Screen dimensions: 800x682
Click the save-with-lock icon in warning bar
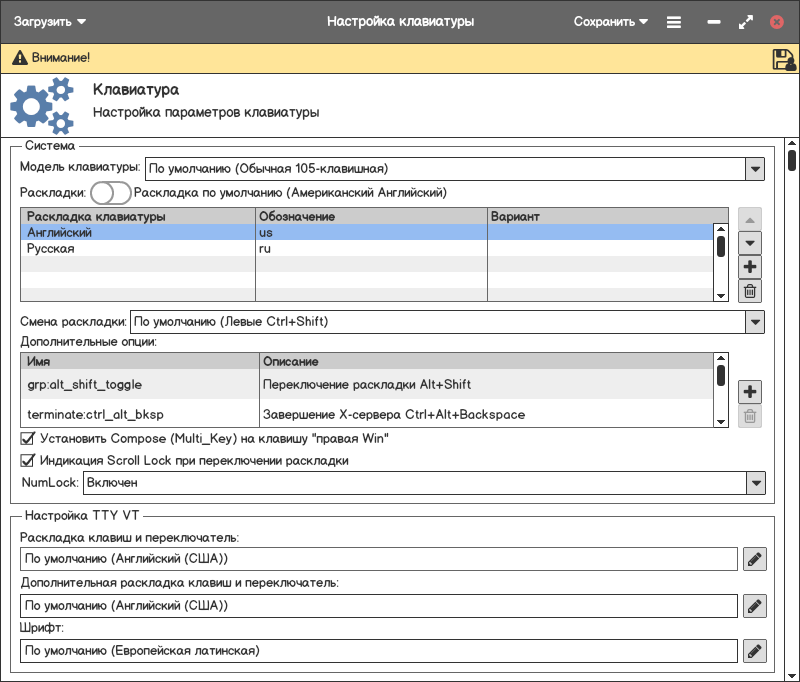783,60
